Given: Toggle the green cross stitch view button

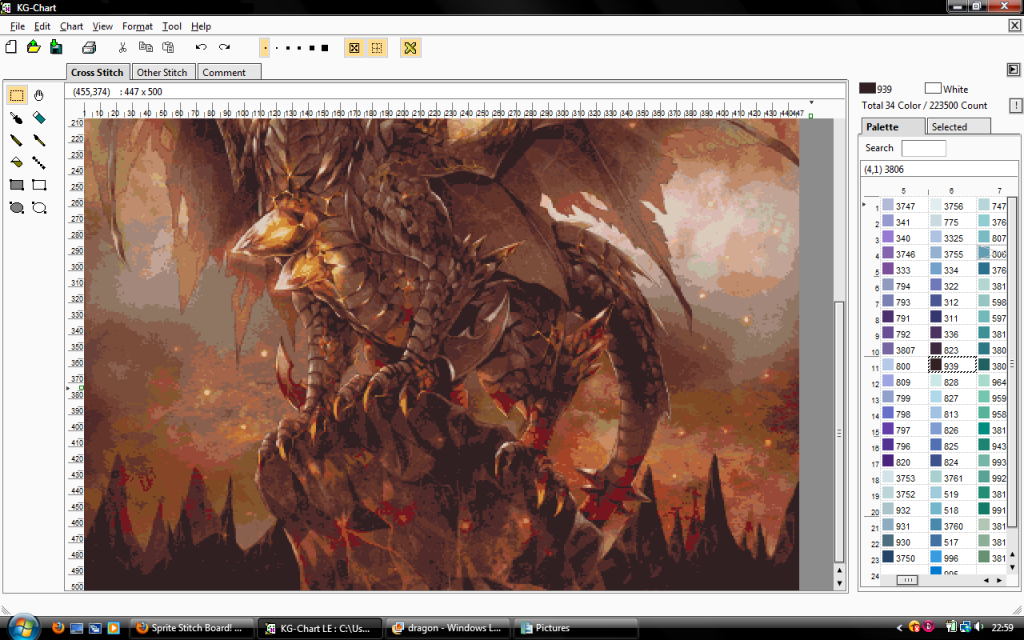Looking at the screenshot, I should [410, 47].
